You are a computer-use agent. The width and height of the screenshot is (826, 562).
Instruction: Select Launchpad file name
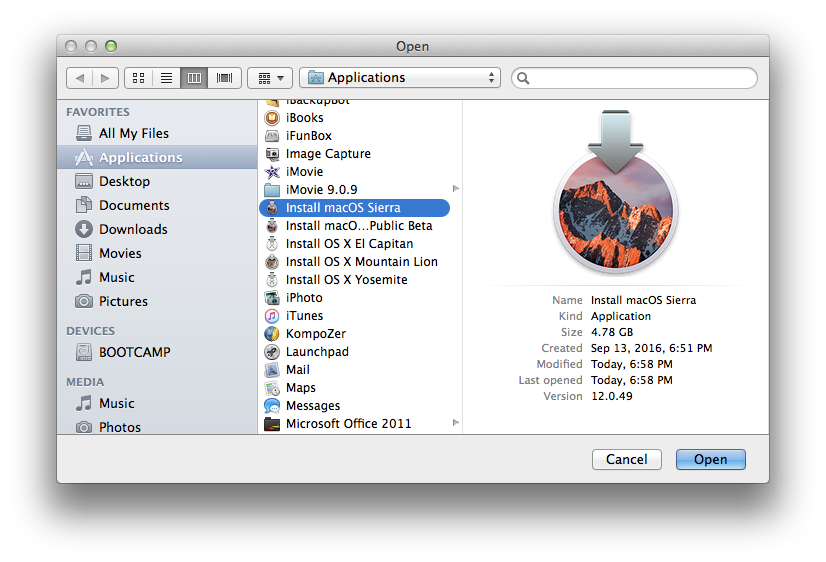point(317,351)
